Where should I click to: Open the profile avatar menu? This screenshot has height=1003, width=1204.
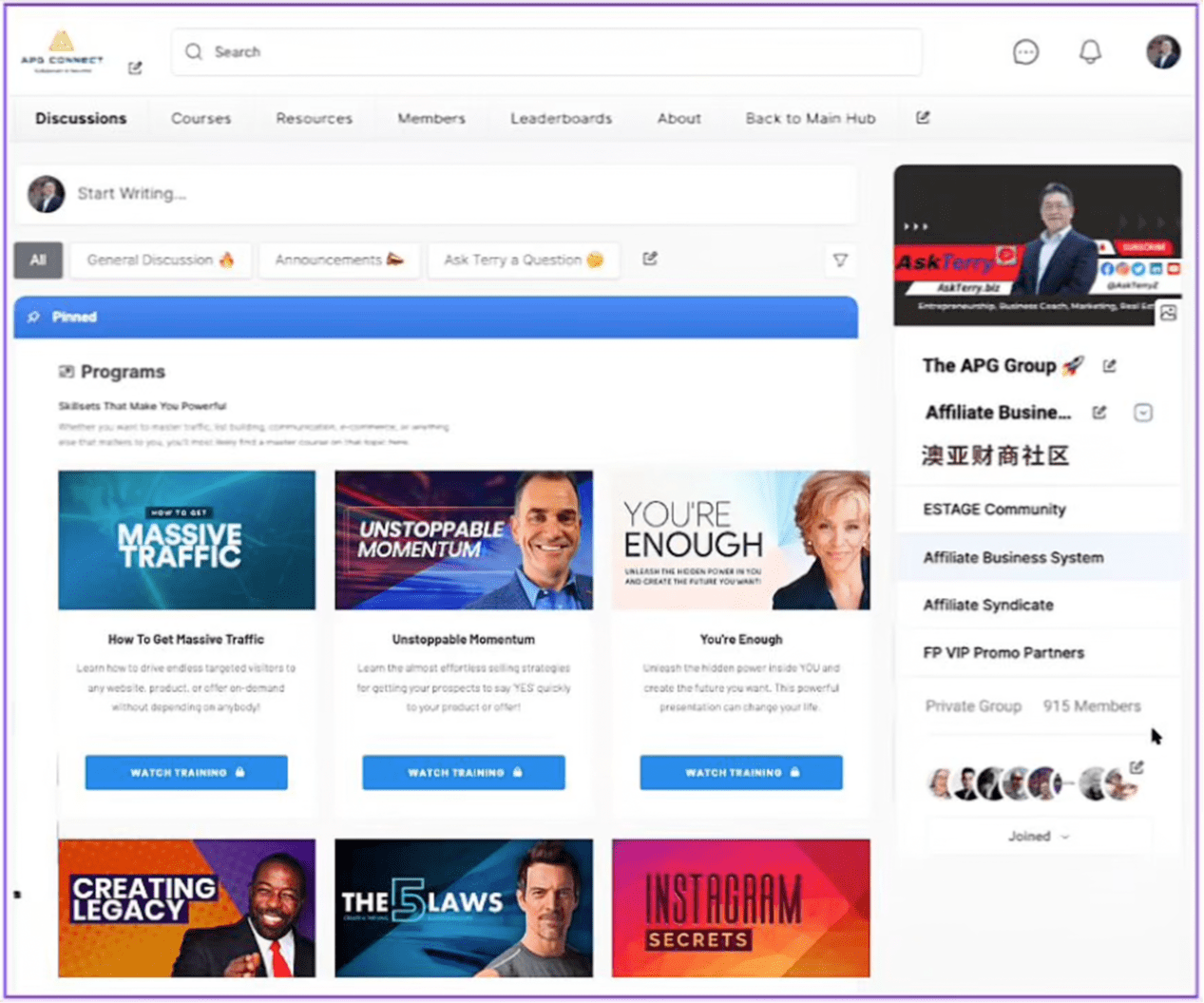click(x=1162, y=51)
